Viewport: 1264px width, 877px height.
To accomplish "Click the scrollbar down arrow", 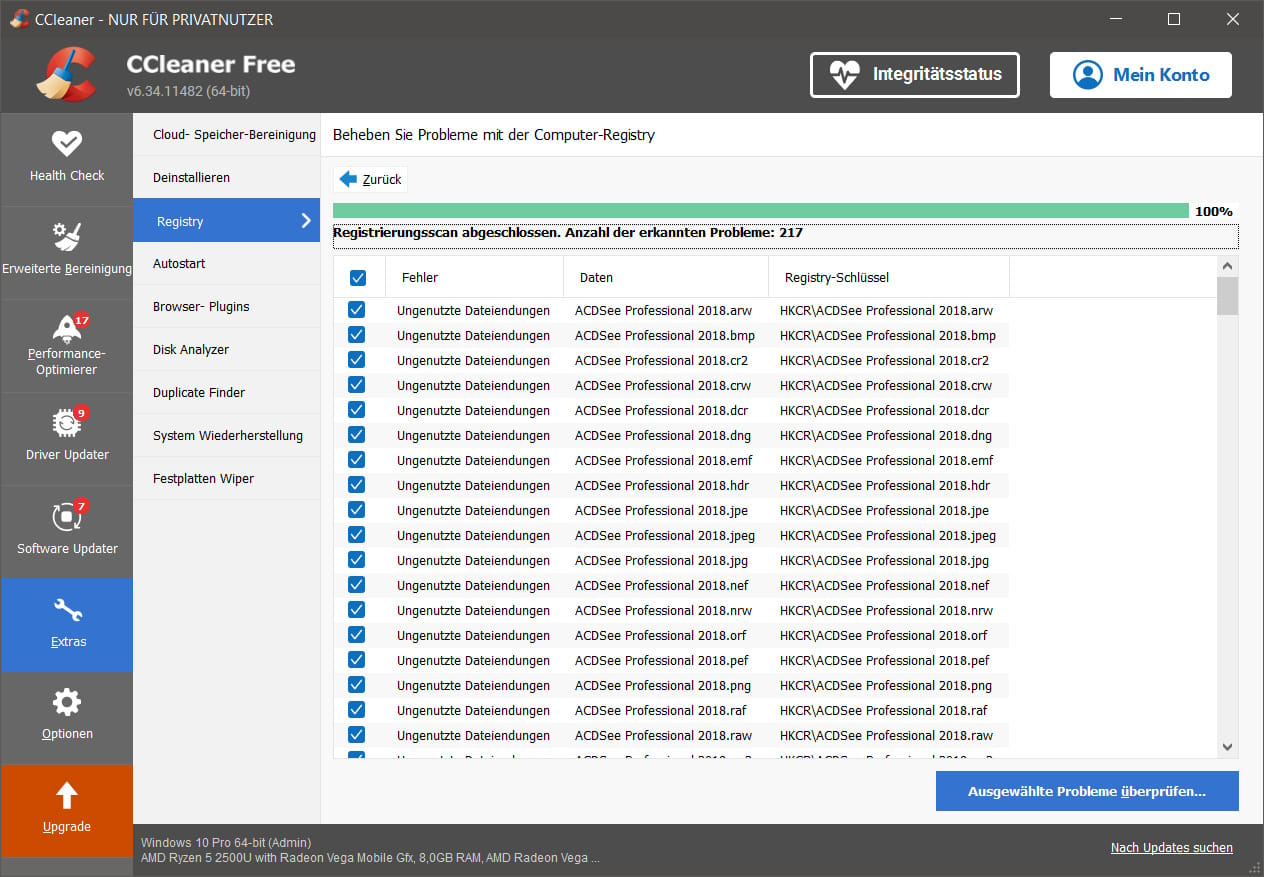I will click(x=1227, y=747).
